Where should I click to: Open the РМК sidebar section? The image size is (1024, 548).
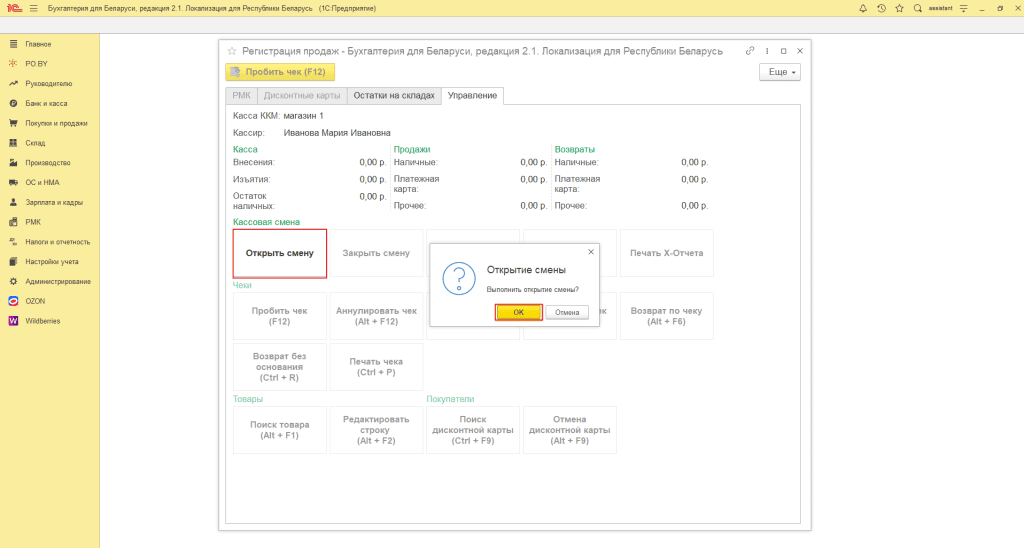pyautogui.click(x=33, y=222)
